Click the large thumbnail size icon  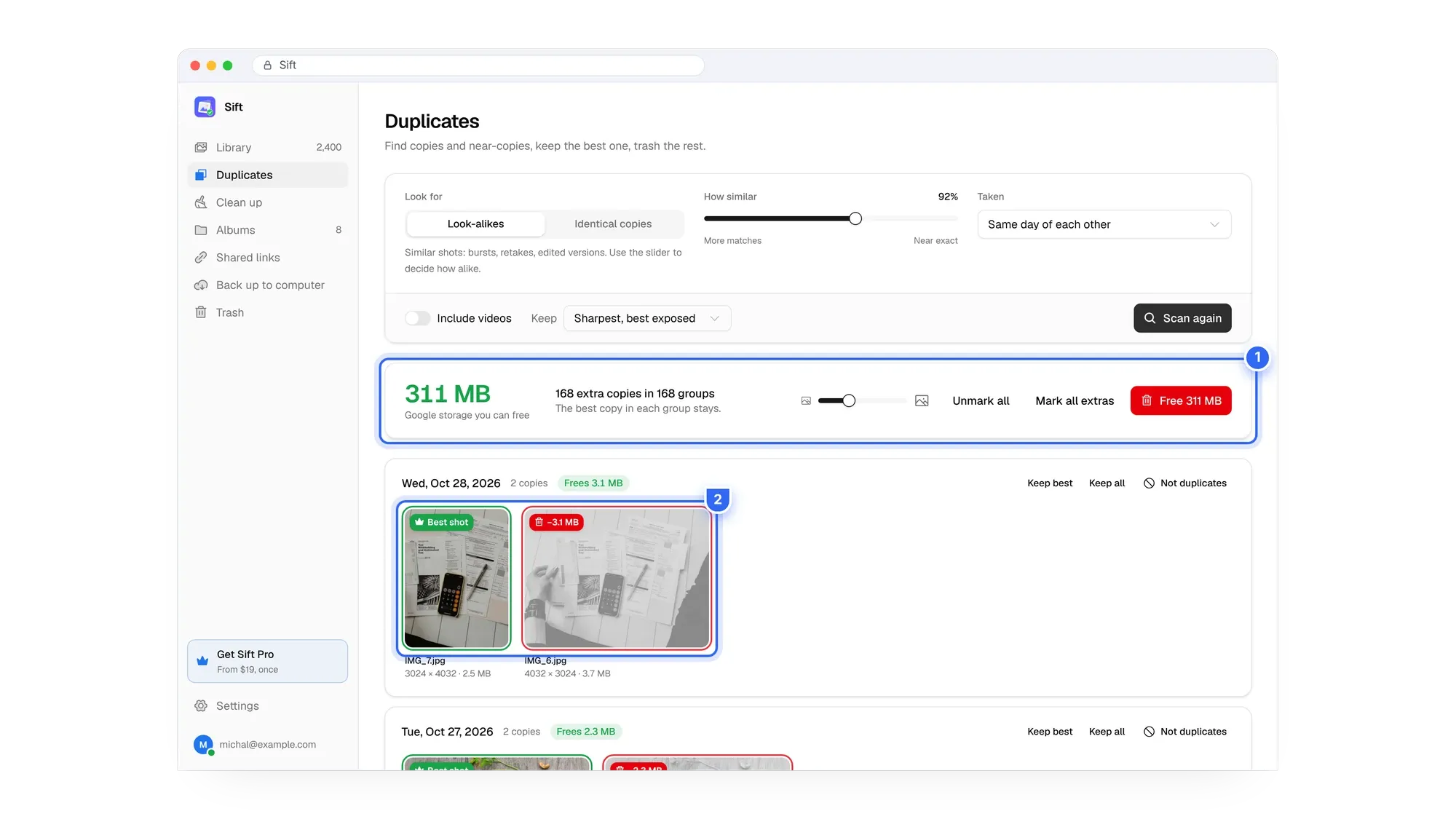pyautogui.click(x=922, y=401)
